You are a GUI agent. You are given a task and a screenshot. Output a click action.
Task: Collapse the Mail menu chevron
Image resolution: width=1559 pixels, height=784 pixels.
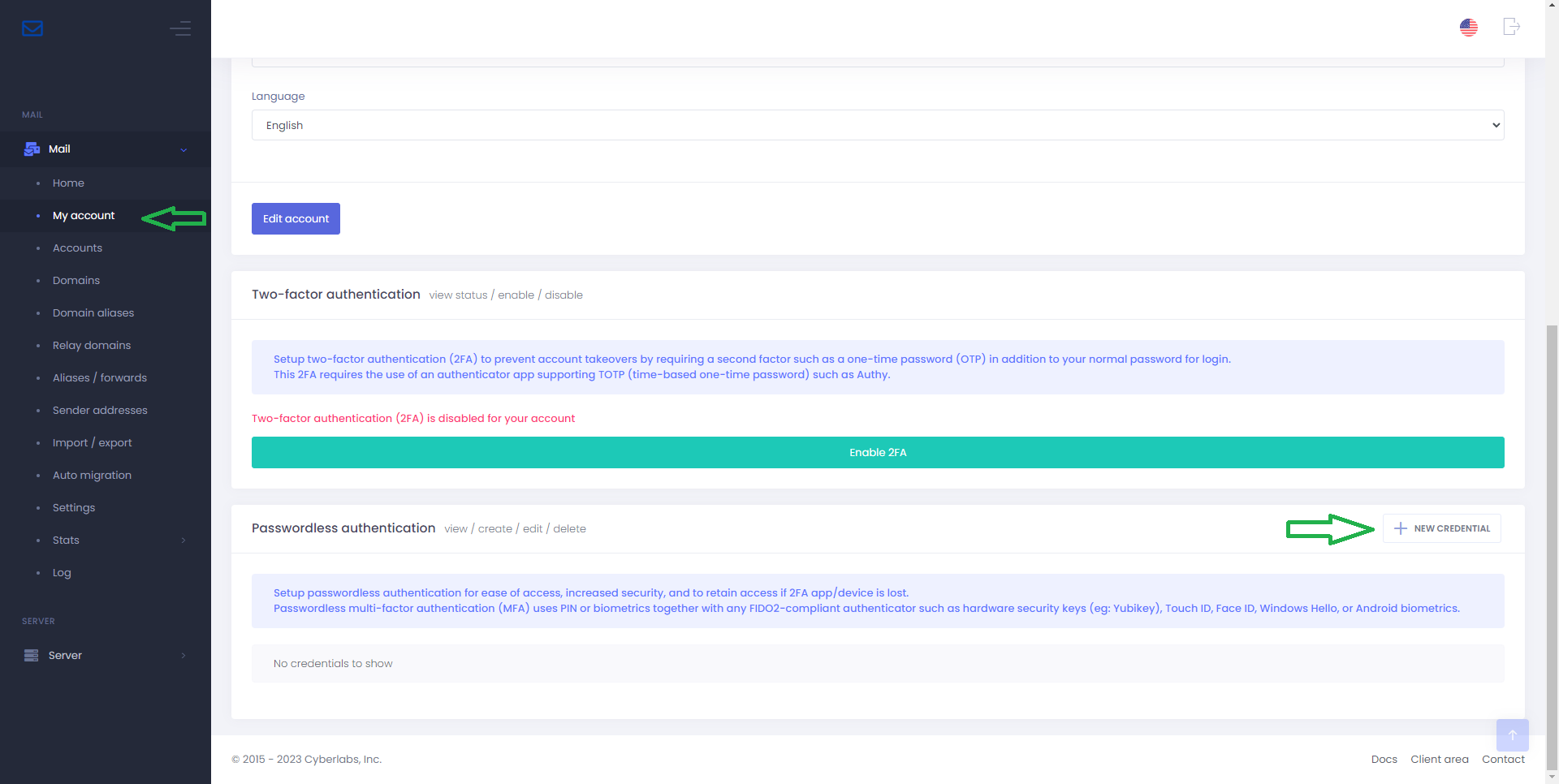184,150
